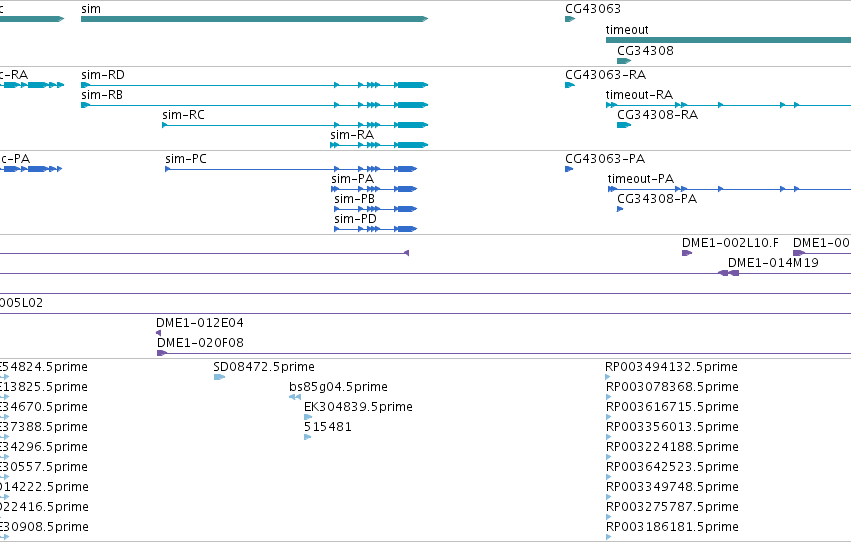
Task: Click the CG43063-RA transcript glyph
Action: 570,85
